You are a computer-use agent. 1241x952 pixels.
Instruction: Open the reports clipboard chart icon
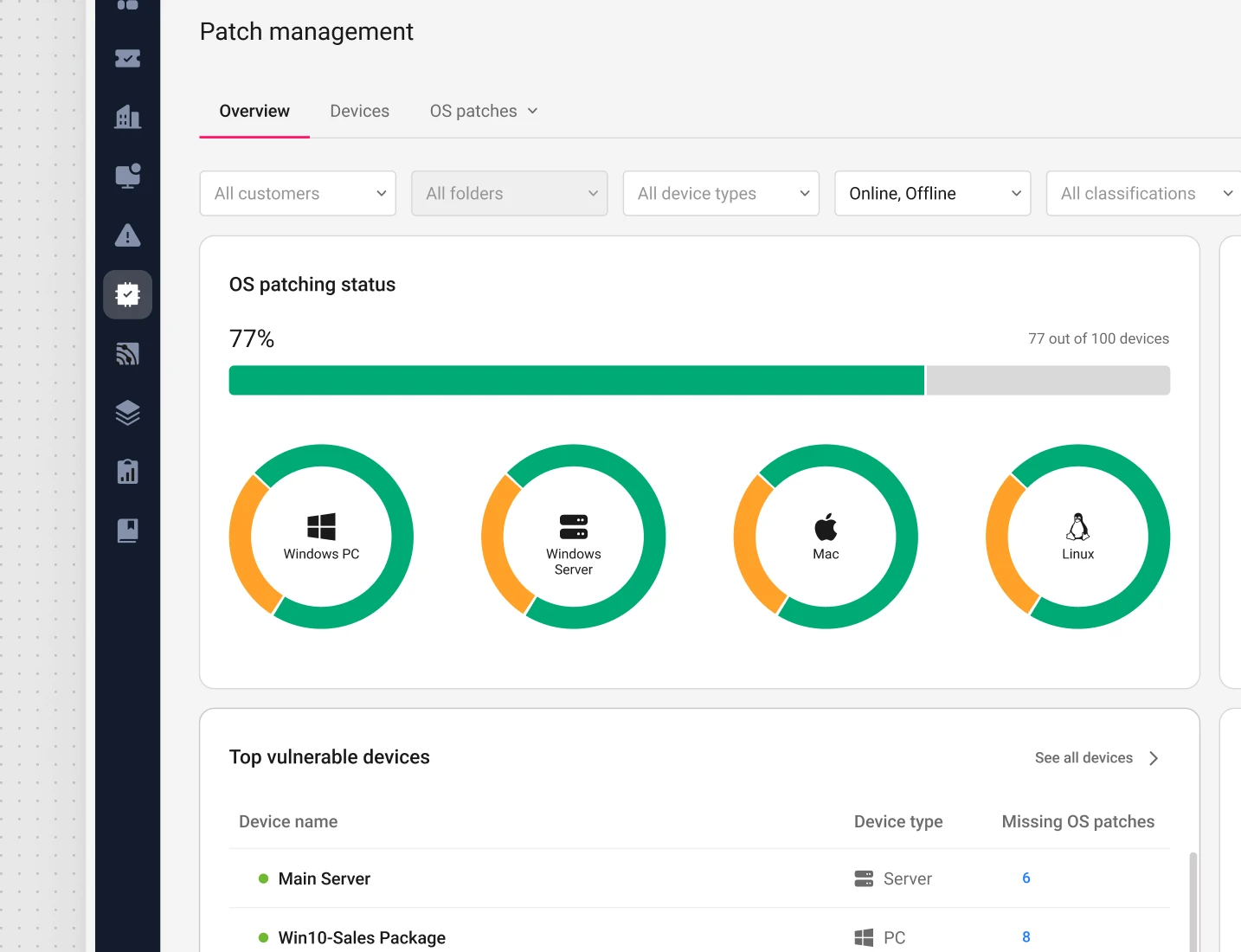(127, 472)
